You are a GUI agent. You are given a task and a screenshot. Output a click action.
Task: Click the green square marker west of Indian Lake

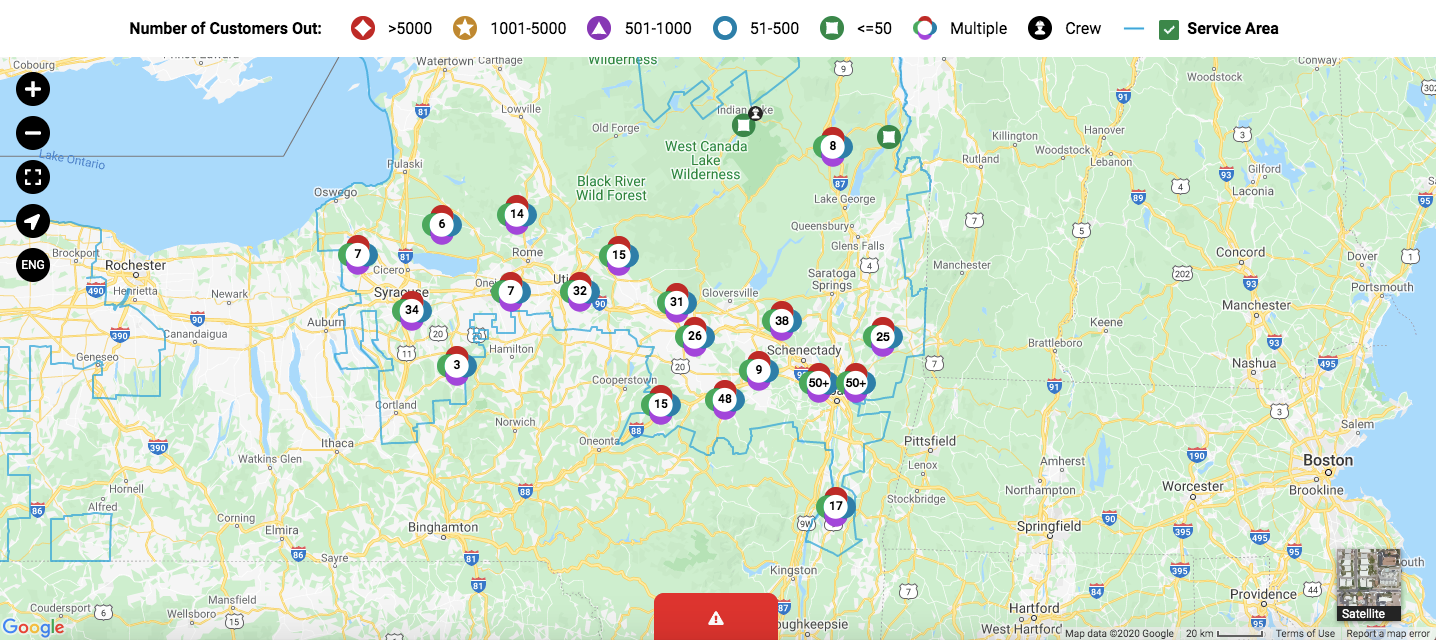tap(743, 125)
